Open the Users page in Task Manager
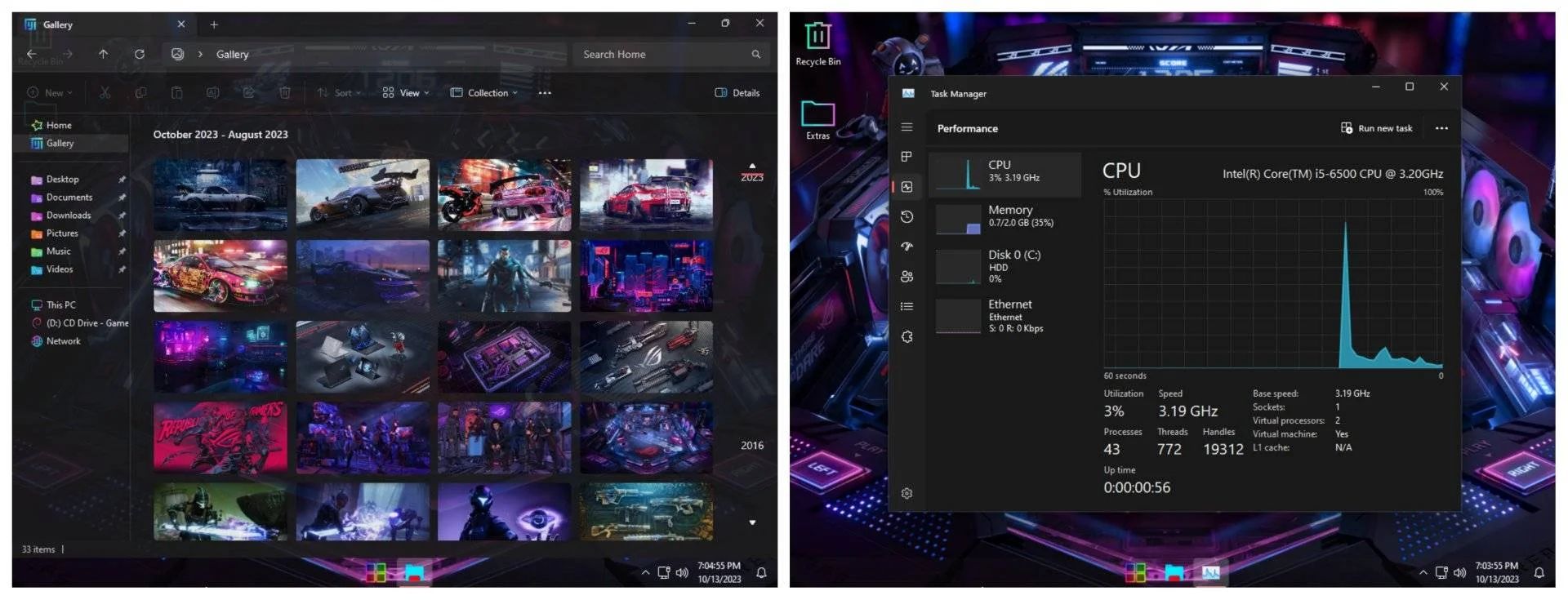 pos(906,277)
